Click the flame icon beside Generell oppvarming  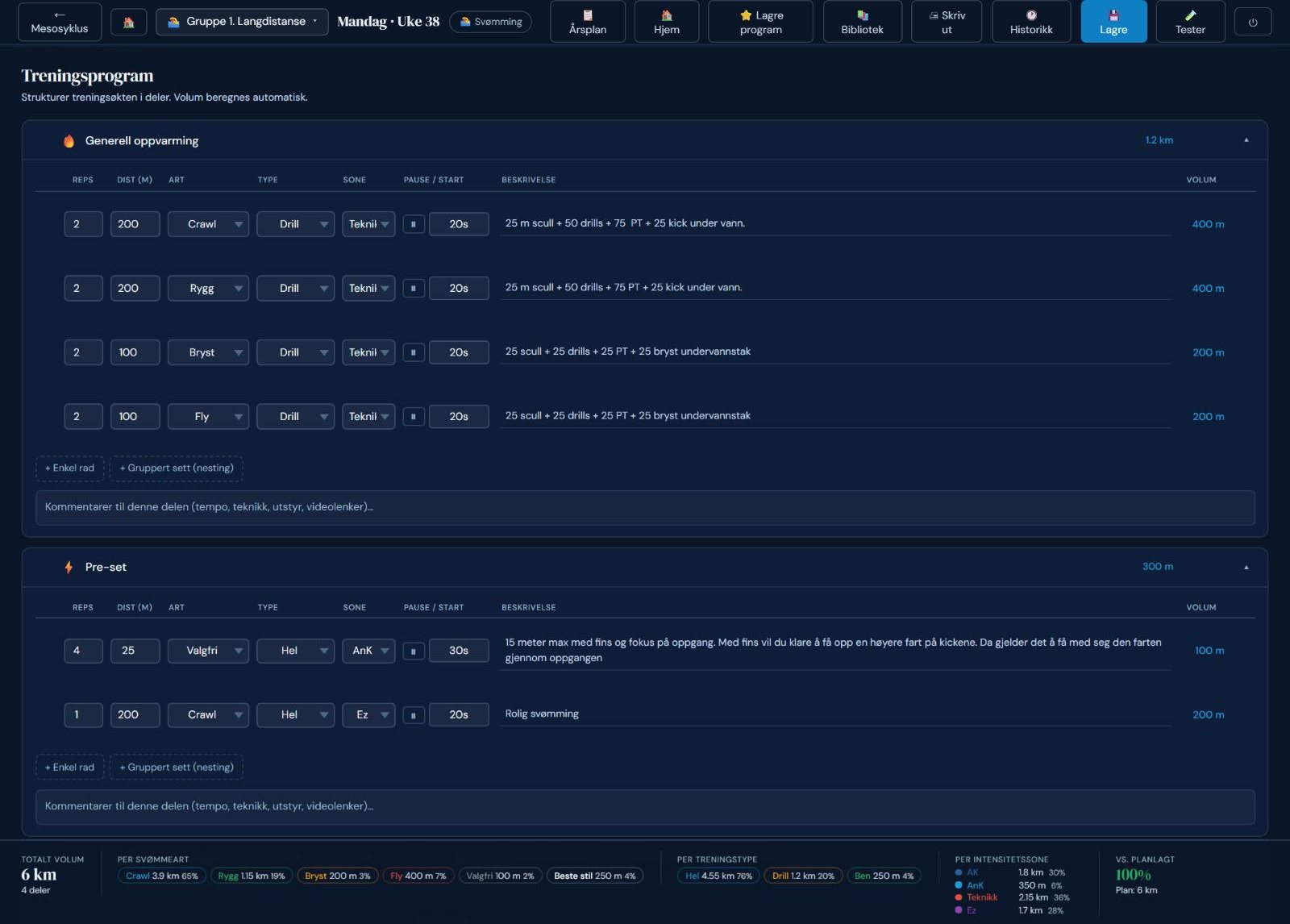coord(69,141)
